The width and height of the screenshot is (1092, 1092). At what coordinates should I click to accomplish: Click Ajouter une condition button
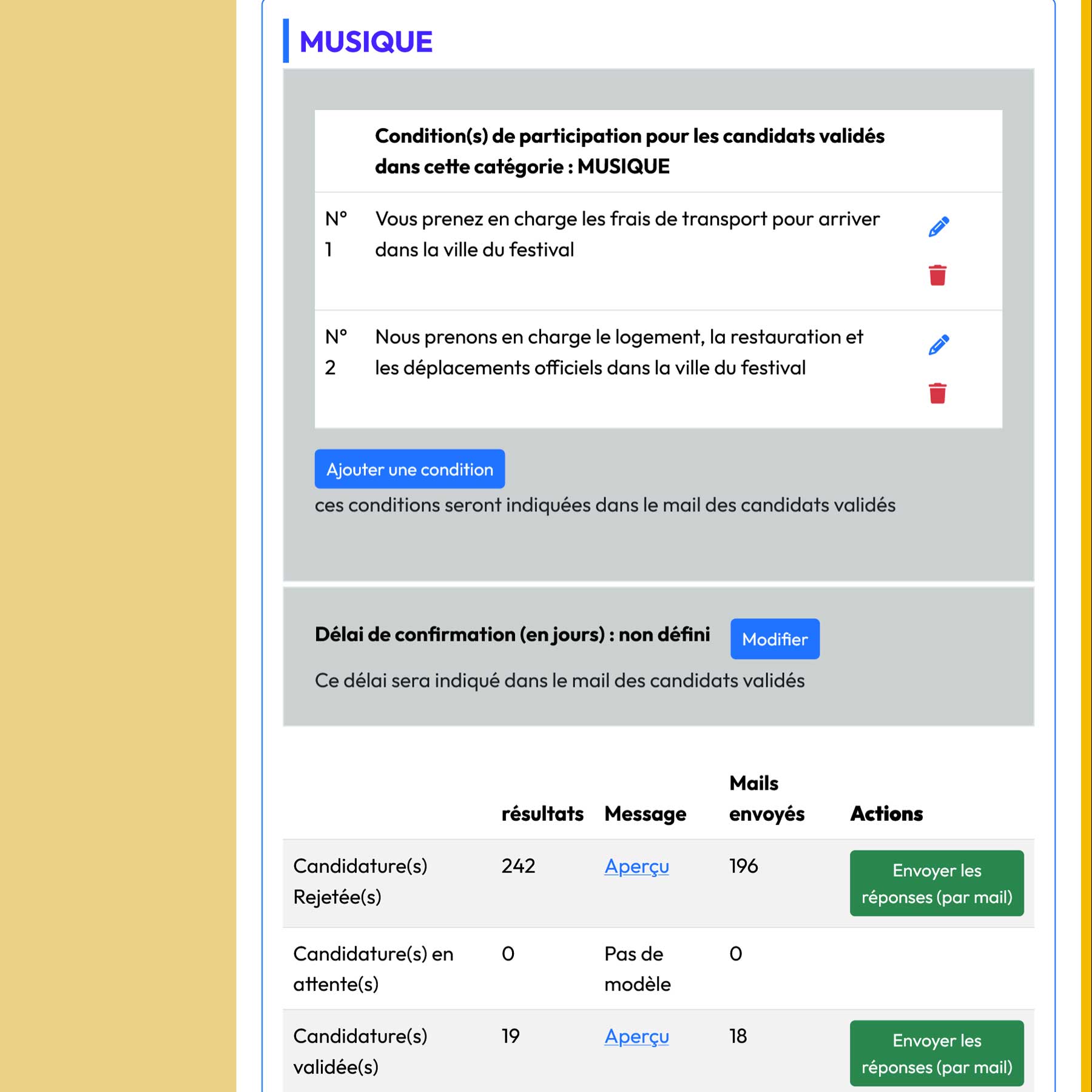[409, 469]
